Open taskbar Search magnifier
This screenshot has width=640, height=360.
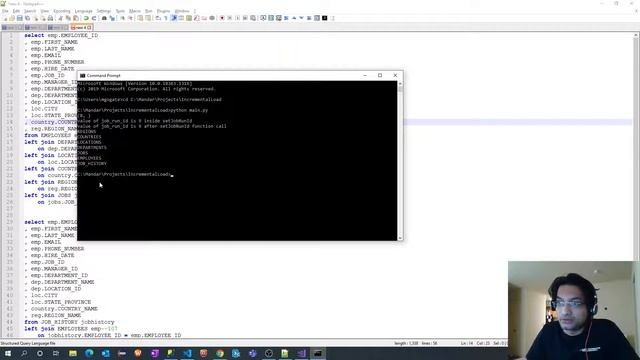click(x=24, y=353)
